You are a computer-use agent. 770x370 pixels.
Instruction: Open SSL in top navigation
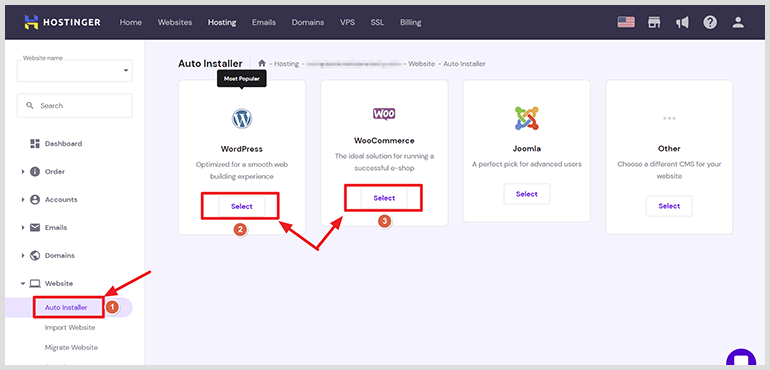(x=377, y=22)
